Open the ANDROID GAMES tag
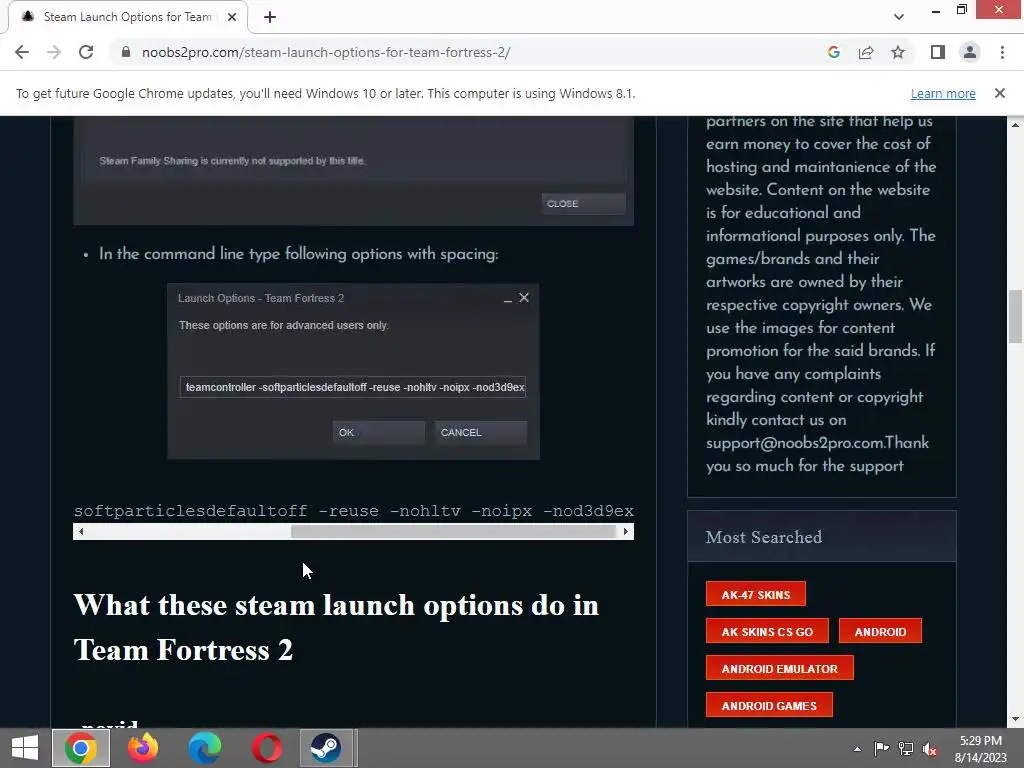The image size is (1024, 768). click(769, 705)
